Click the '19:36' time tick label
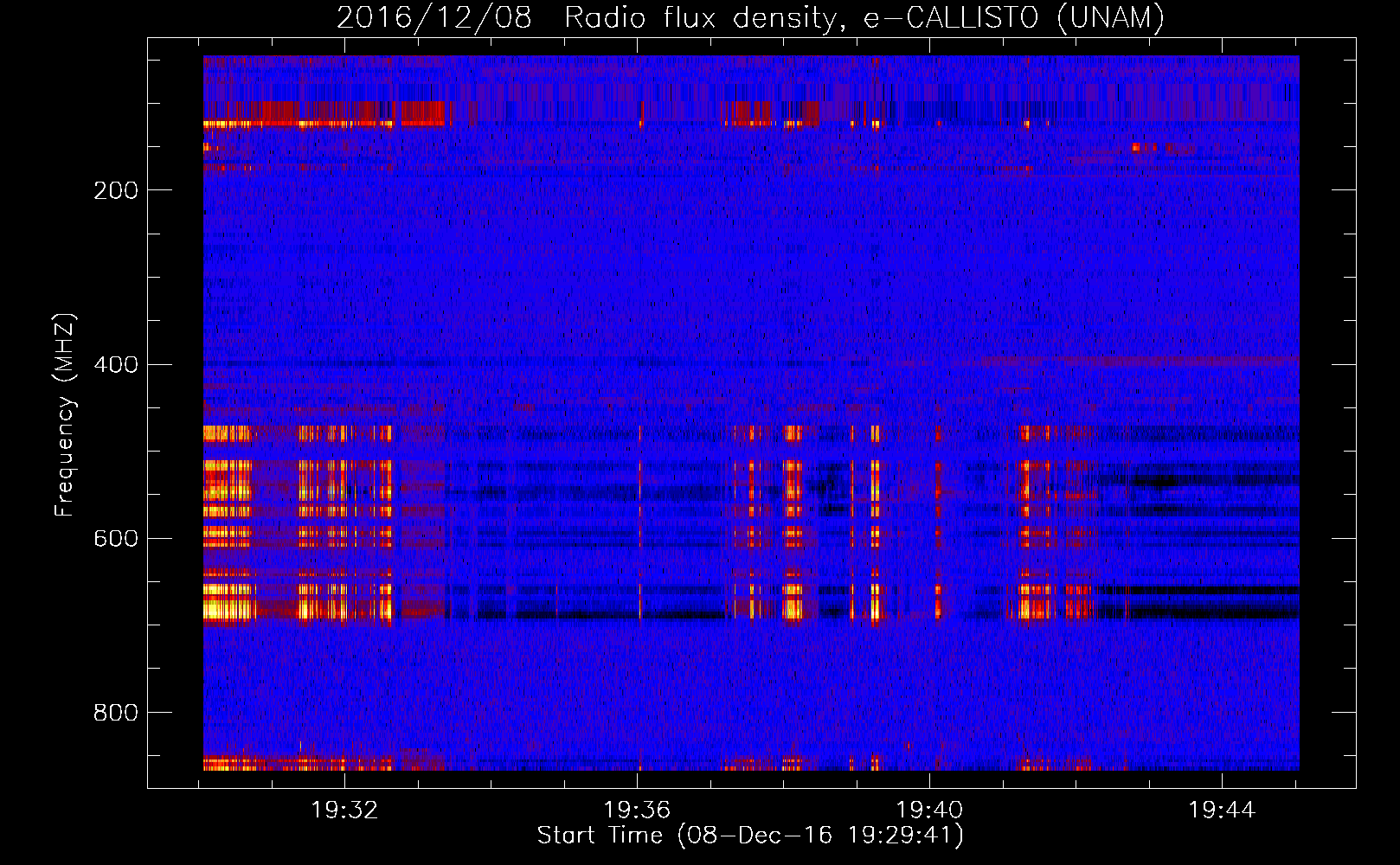The height and width of the screenshot is (865, 1400). [x=637, y=811]
